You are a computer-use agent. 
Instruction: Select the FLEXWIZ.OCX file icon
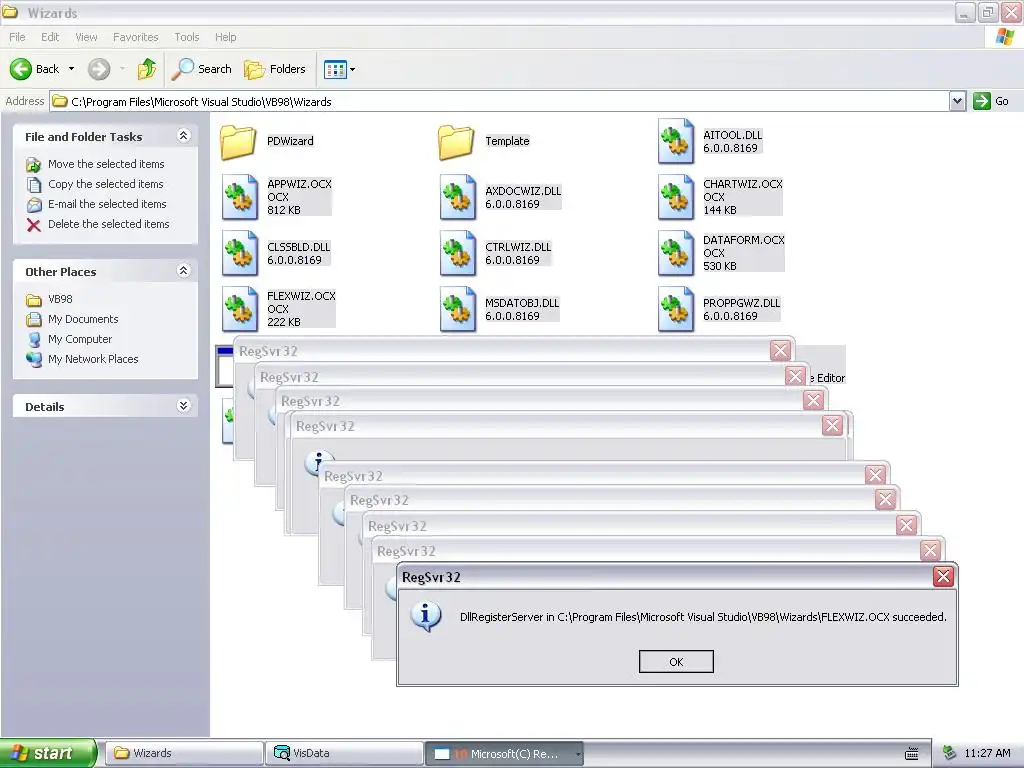pos(240,309)
